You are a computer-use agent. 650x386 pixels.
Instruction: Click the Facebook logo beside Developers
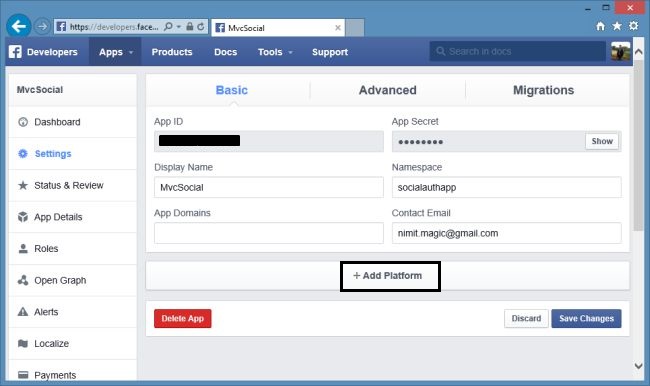point(15,52)
